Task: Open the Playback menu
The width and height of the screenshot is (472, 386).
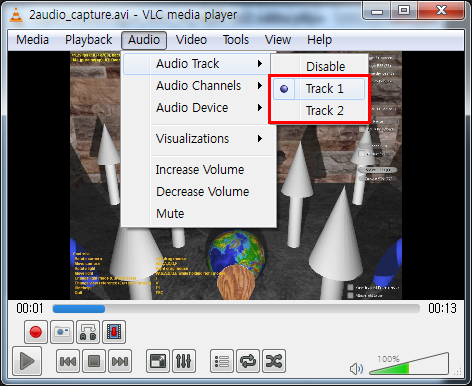Action: click(89, 40)
